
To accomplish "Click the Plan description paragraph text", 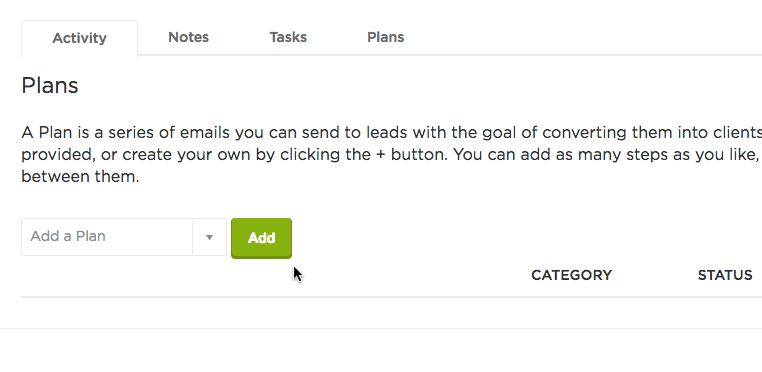I will click(391, 155).
